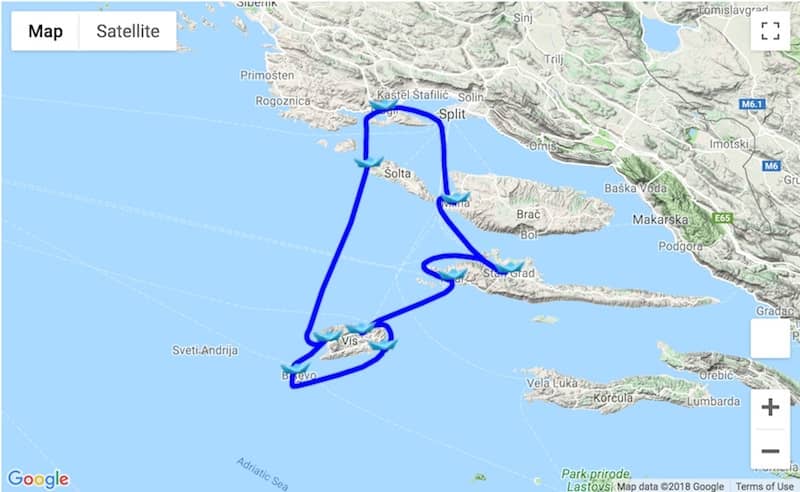This screenshot has height=492, width=800.
Task: Click the blank white Street View control box
Action: click(x=770, y=338)
